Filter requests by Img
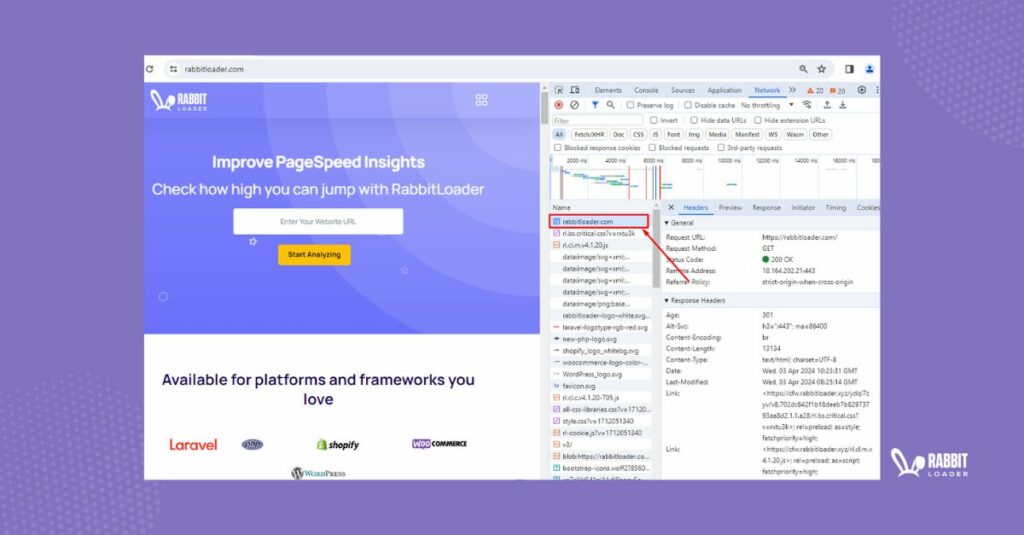1024x535 pixels. tap(694, 135)
